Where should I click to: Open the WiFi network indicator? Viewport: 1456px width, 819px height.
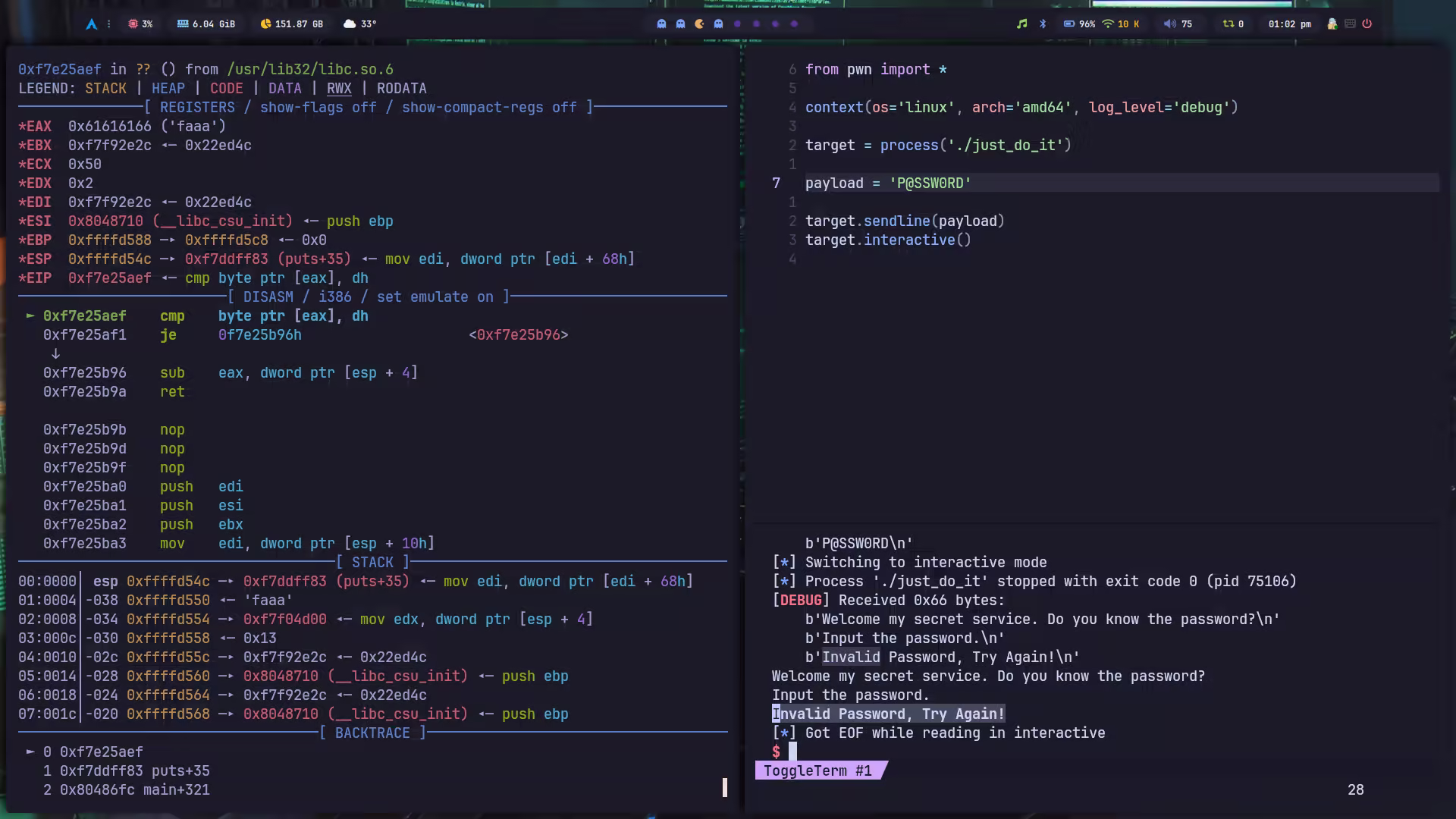1108,24
